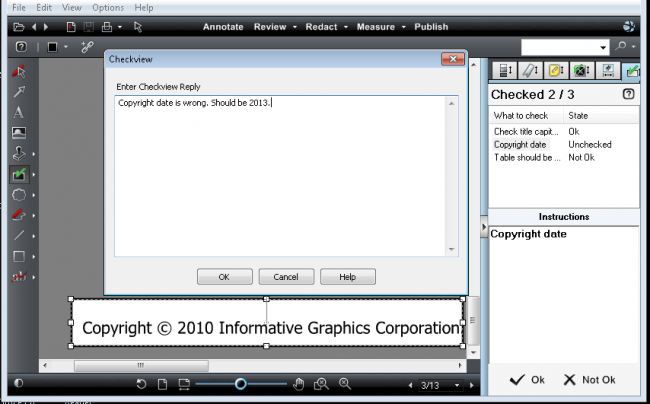Switch to Review mode
The height and width of the screenshot is (404, 650).
270,27
